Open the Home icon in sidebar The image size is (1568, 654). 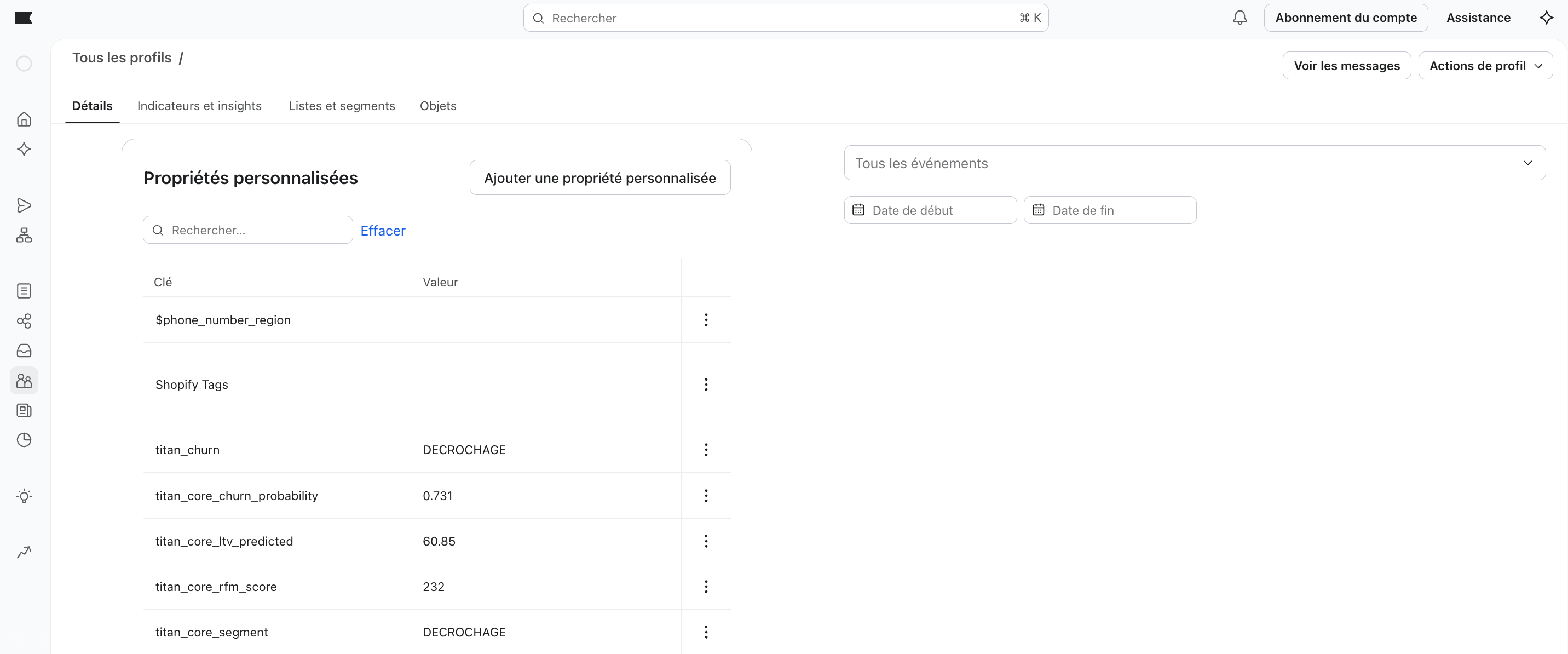point(24,119)
